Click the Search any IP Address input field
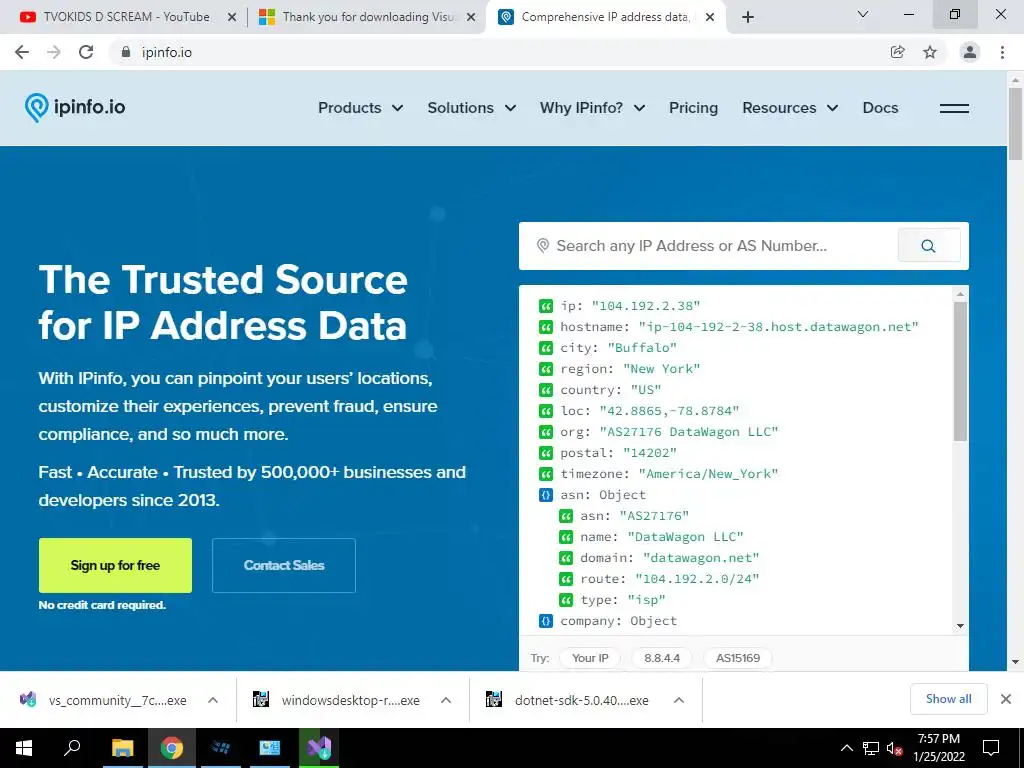This screenshot has height=768, width=1024. pyautogui.click(x=709, y=246)
